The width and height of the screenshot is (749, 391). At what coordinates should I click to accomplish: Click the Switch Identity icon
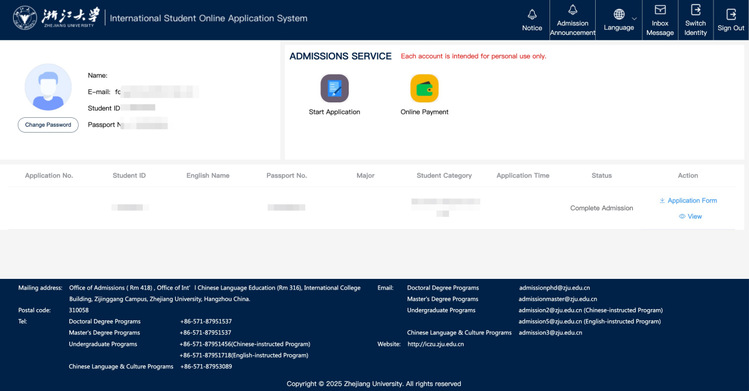(x=696, y=10)
